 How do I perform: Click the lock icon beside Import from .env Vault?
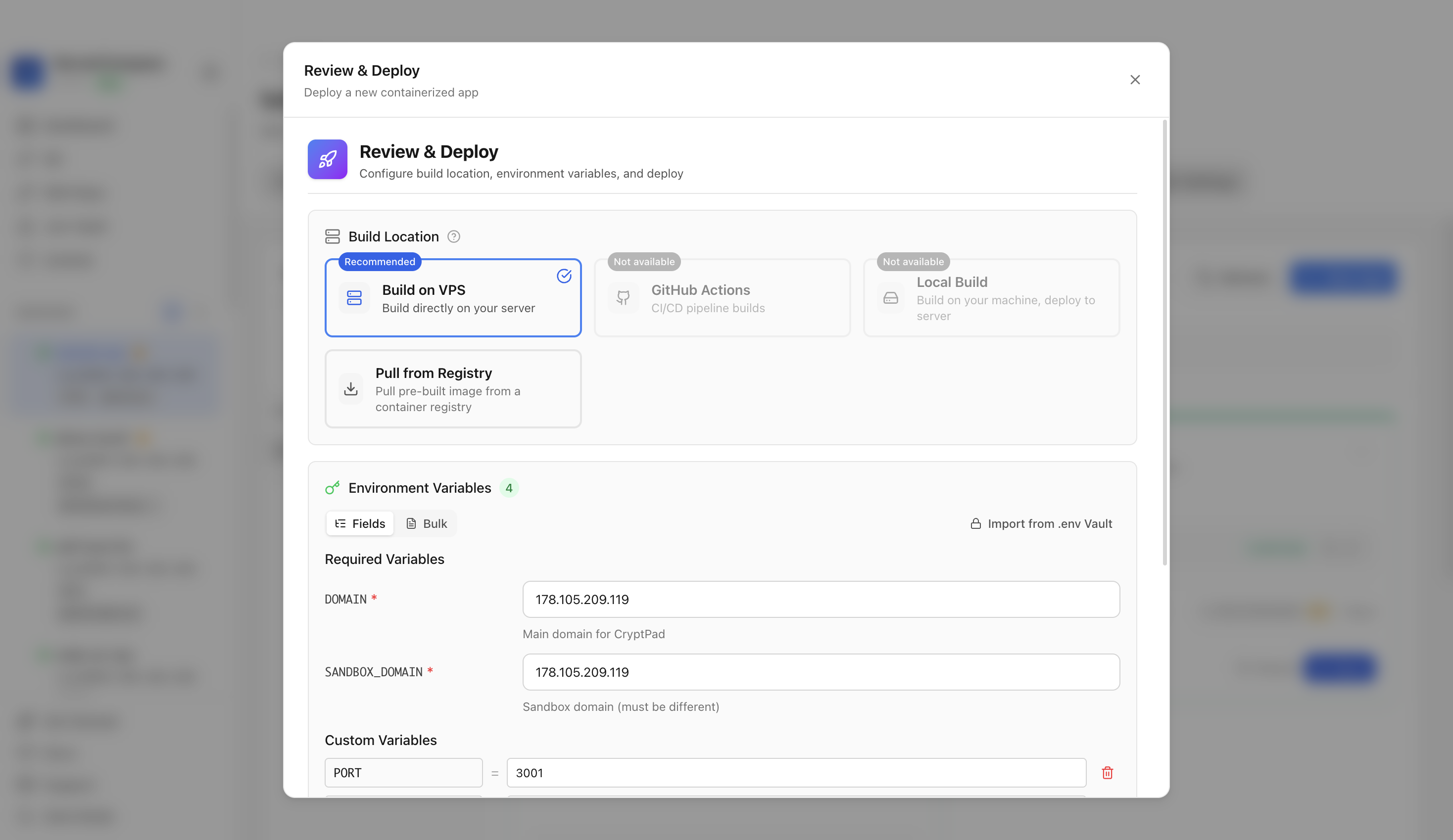pos(975,523)
